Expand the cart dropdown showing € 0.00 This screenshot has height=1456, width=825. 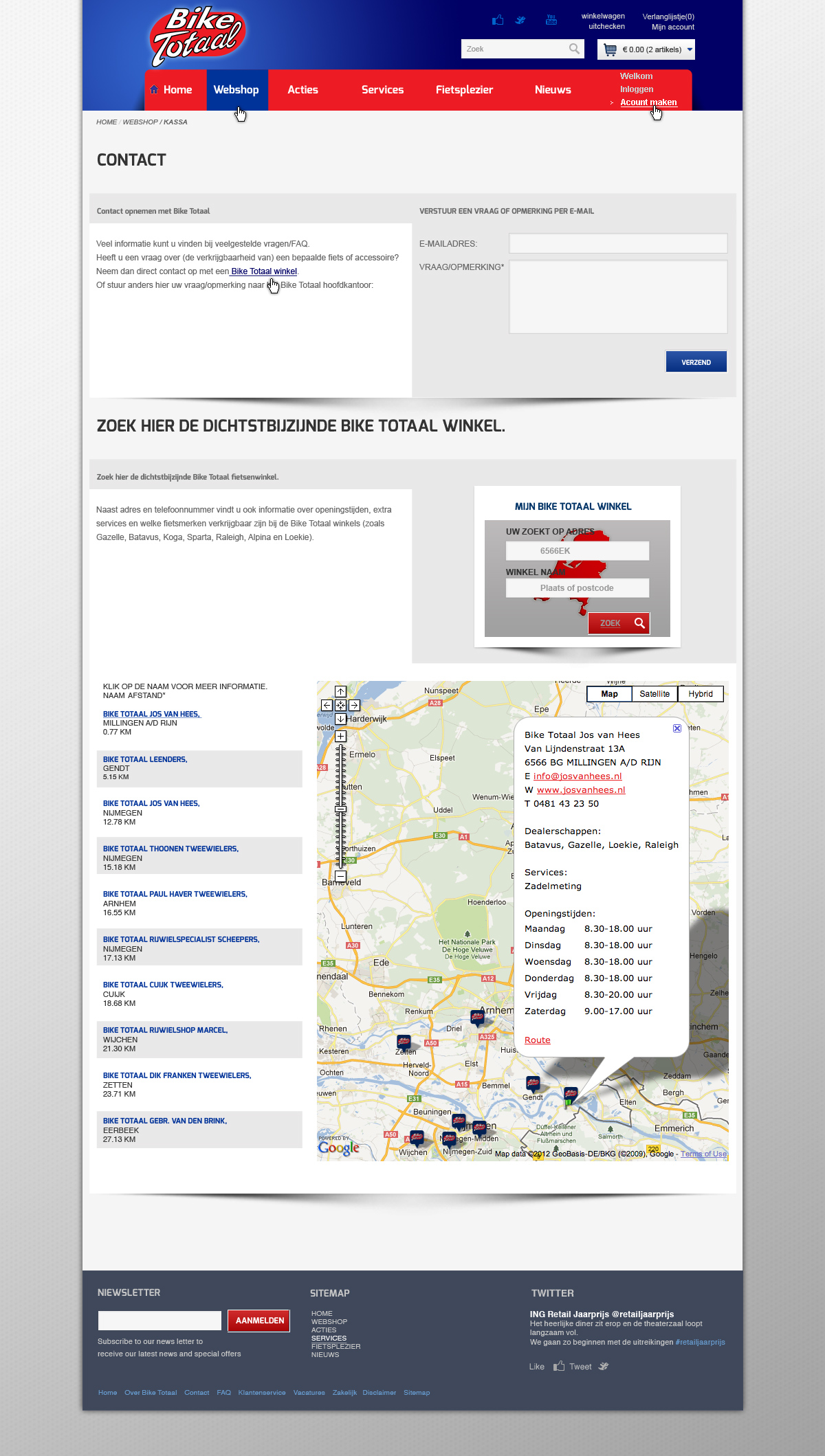(x=690, y=49)
